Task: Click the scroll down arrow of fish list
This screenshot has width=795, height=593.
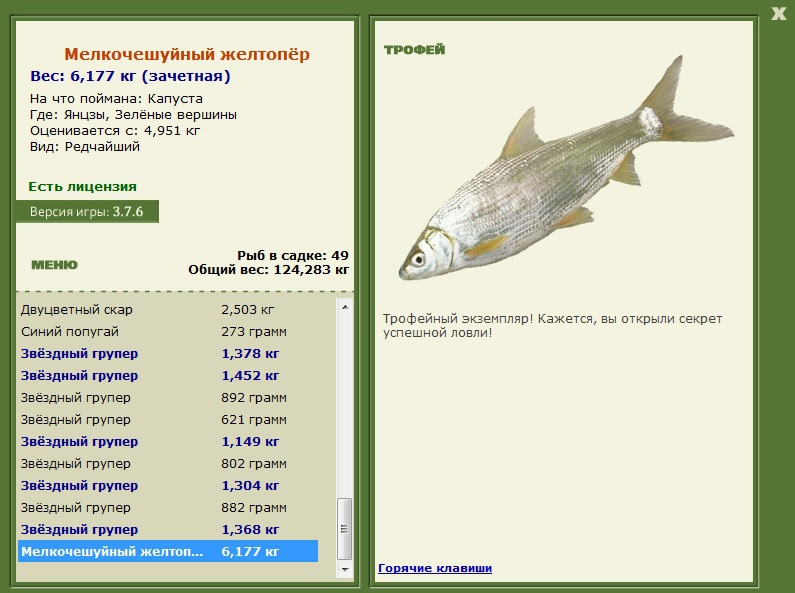Action: click(345, 570)
